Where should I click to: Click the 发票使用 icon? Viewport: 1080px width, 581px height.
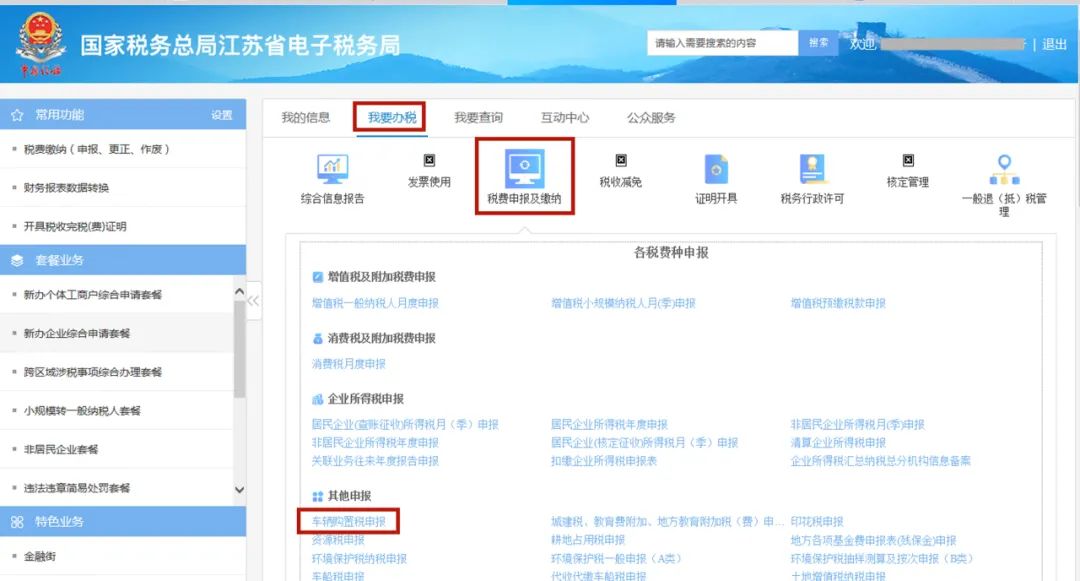[429, 160]
